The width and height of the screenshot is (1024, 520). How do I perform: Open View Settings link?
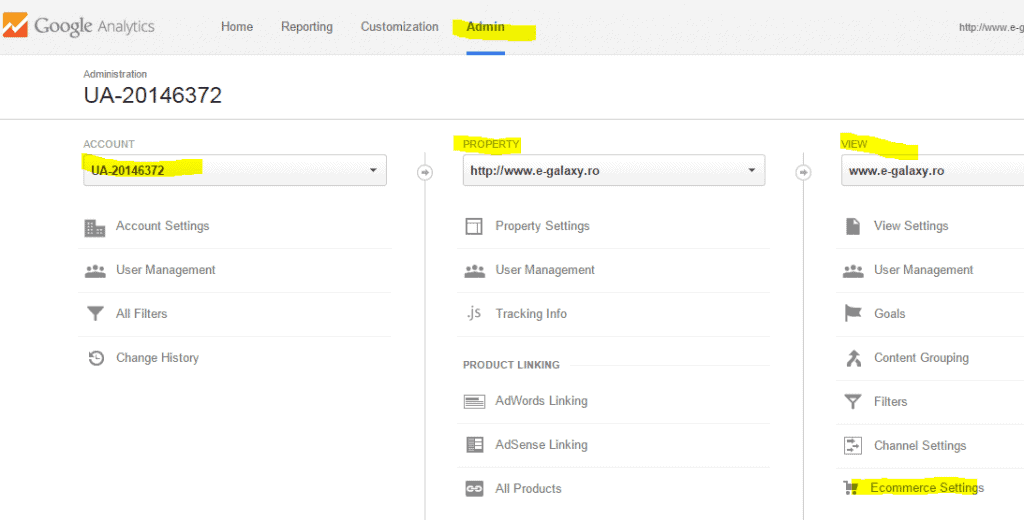911,226
